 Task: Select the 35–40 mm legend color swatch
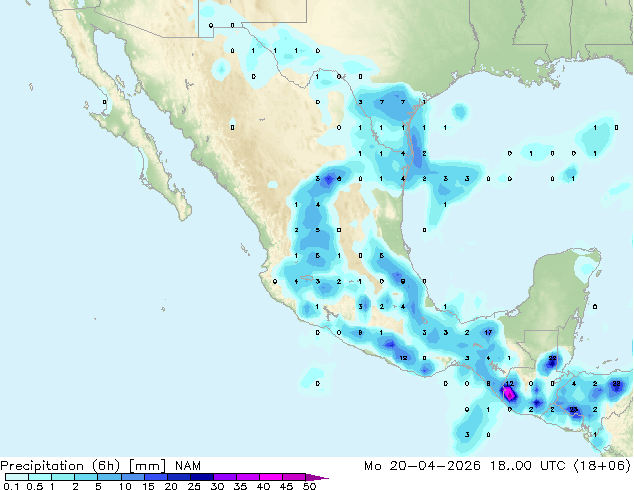pyautogui.click(x=247, y=477)
